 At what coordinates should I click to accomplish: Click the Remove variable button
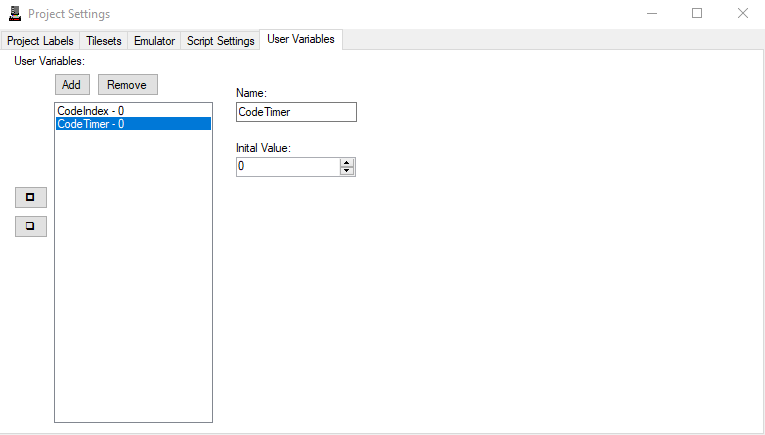[128, 85]
